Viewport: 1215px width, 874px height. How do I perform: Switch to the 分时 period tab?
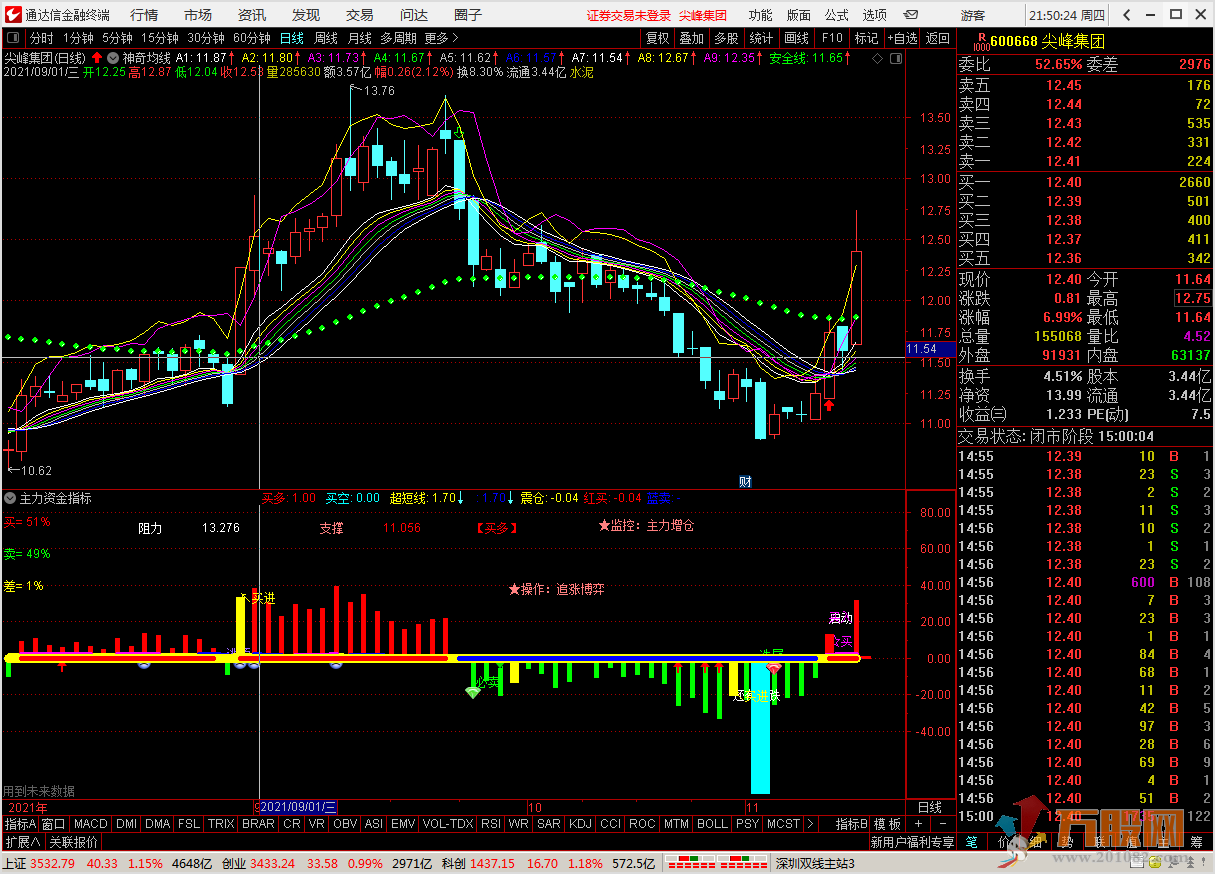41,39
